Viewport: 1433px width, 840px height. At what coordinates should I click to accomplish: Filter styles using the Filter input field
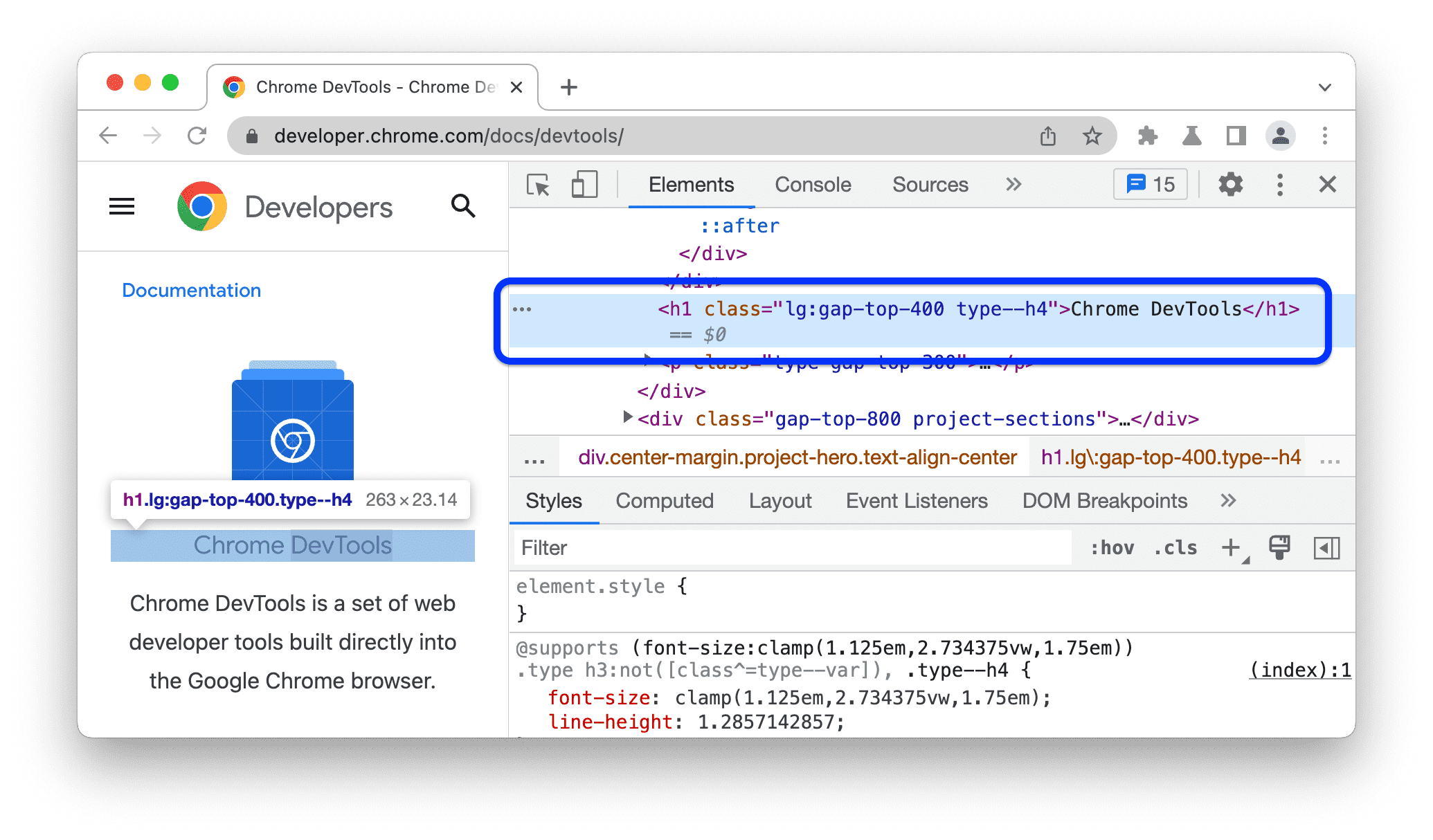click(x=757, y=549)
